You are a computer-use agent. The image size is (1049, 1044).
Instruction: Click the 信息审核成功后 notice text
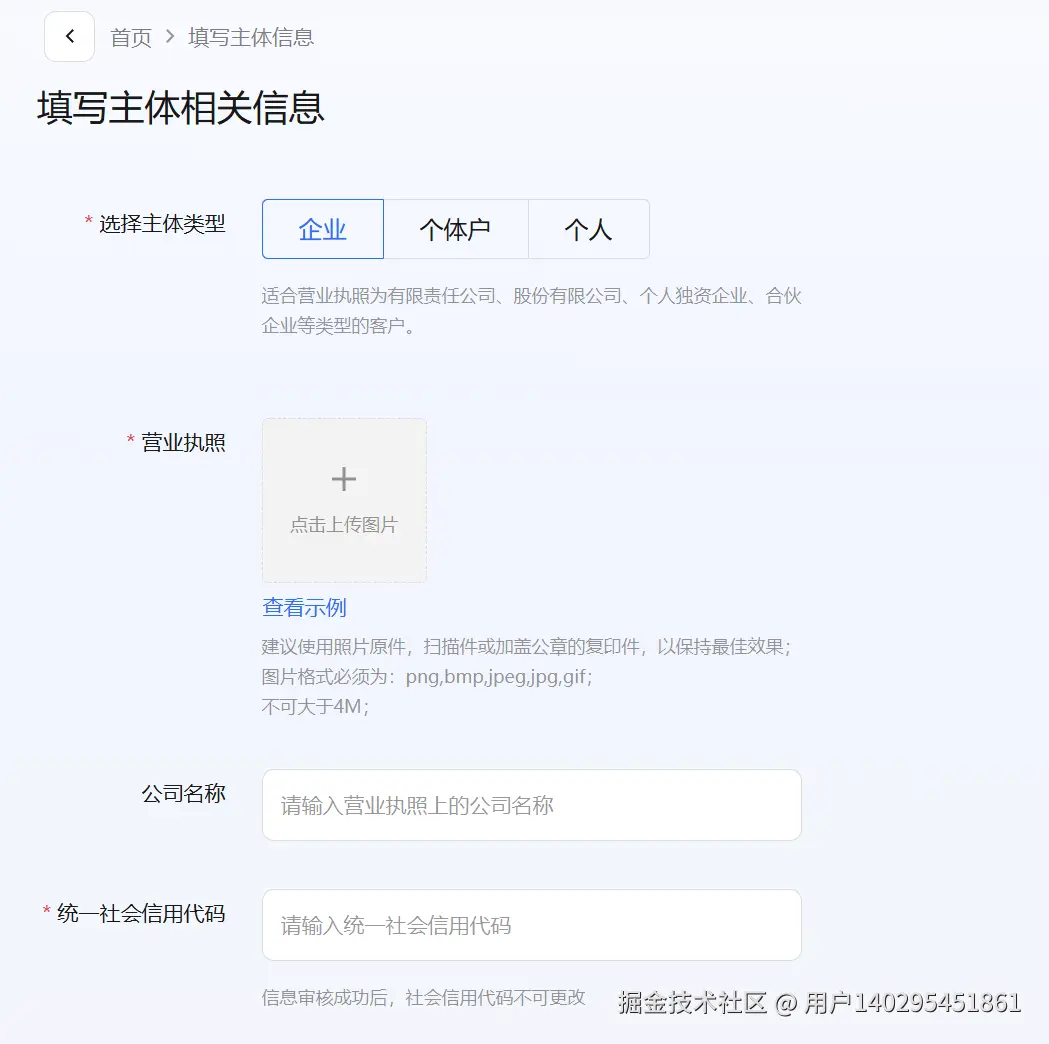420,999
